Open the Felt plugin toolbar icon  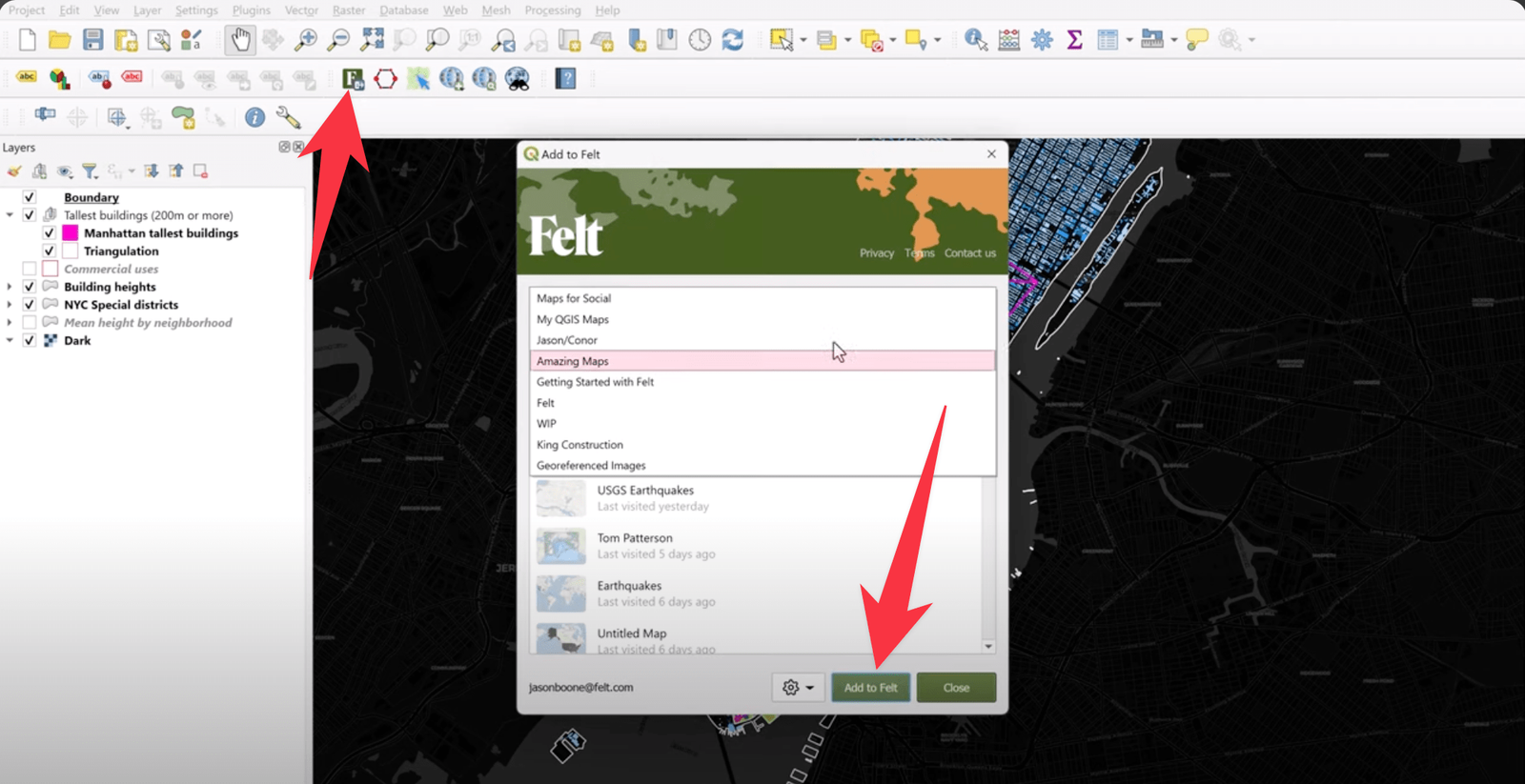tap(353, 79)
